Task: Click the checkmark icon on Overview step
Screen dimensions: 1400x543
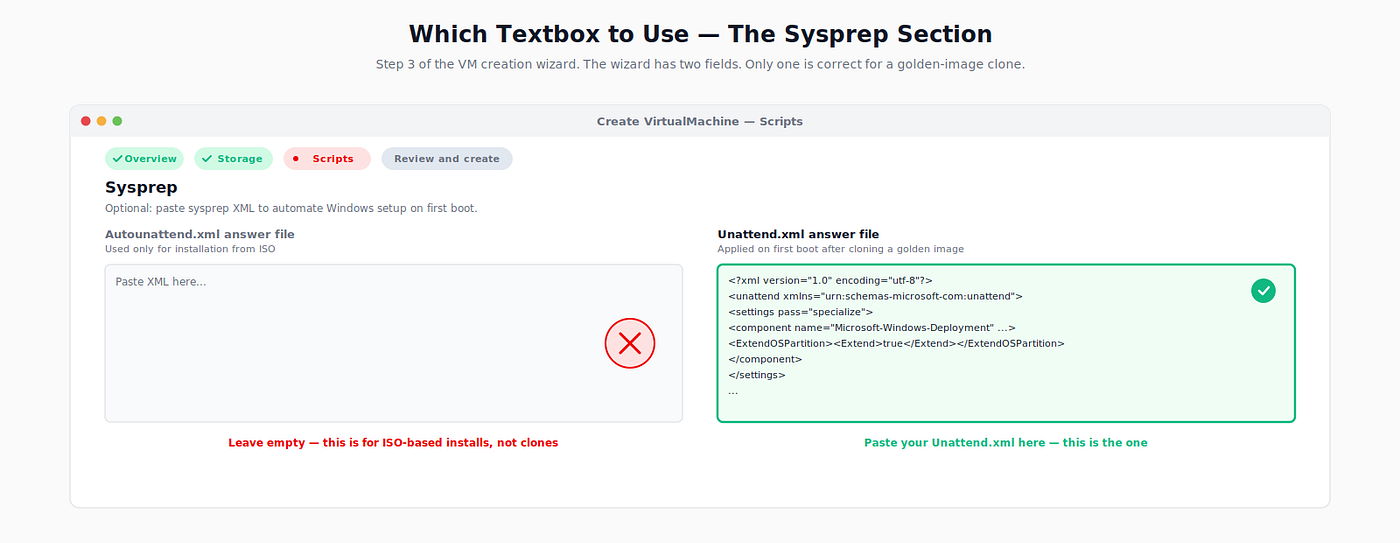Action: click(x=118, y=158)
